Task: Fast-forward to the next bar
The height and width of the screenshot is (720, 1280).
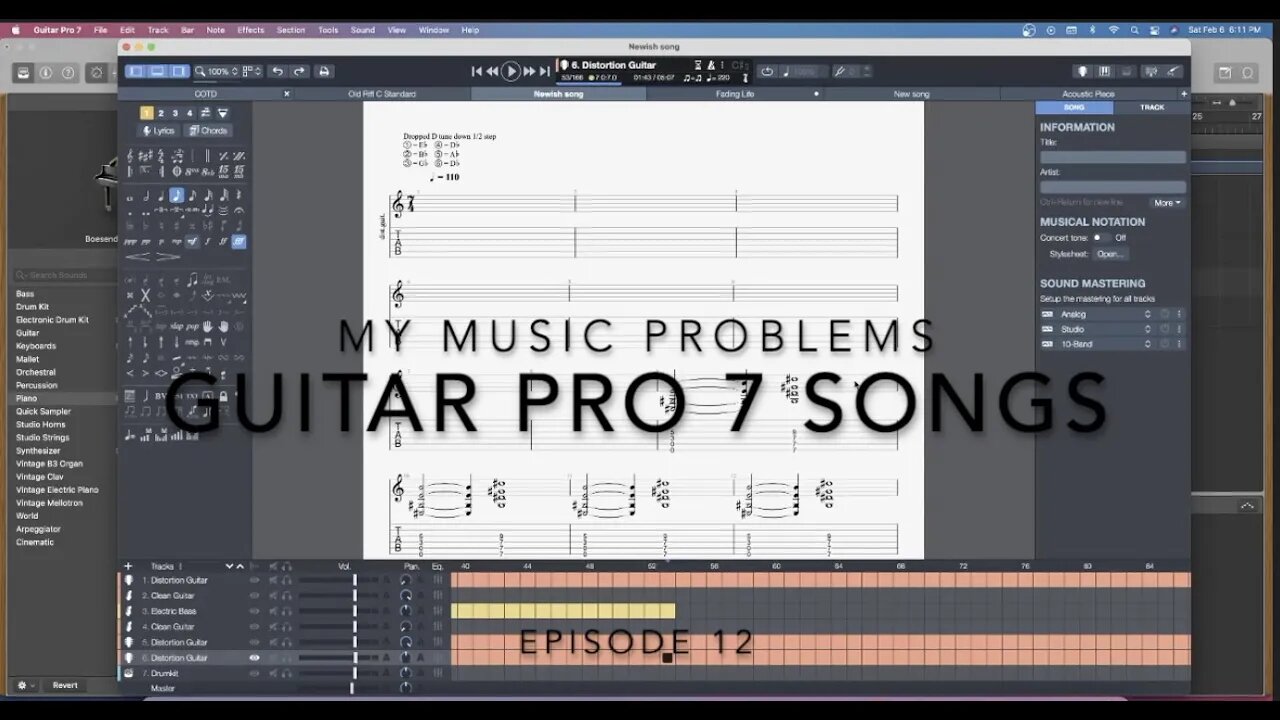Action: pyautogui.click(x=530, y=71)
